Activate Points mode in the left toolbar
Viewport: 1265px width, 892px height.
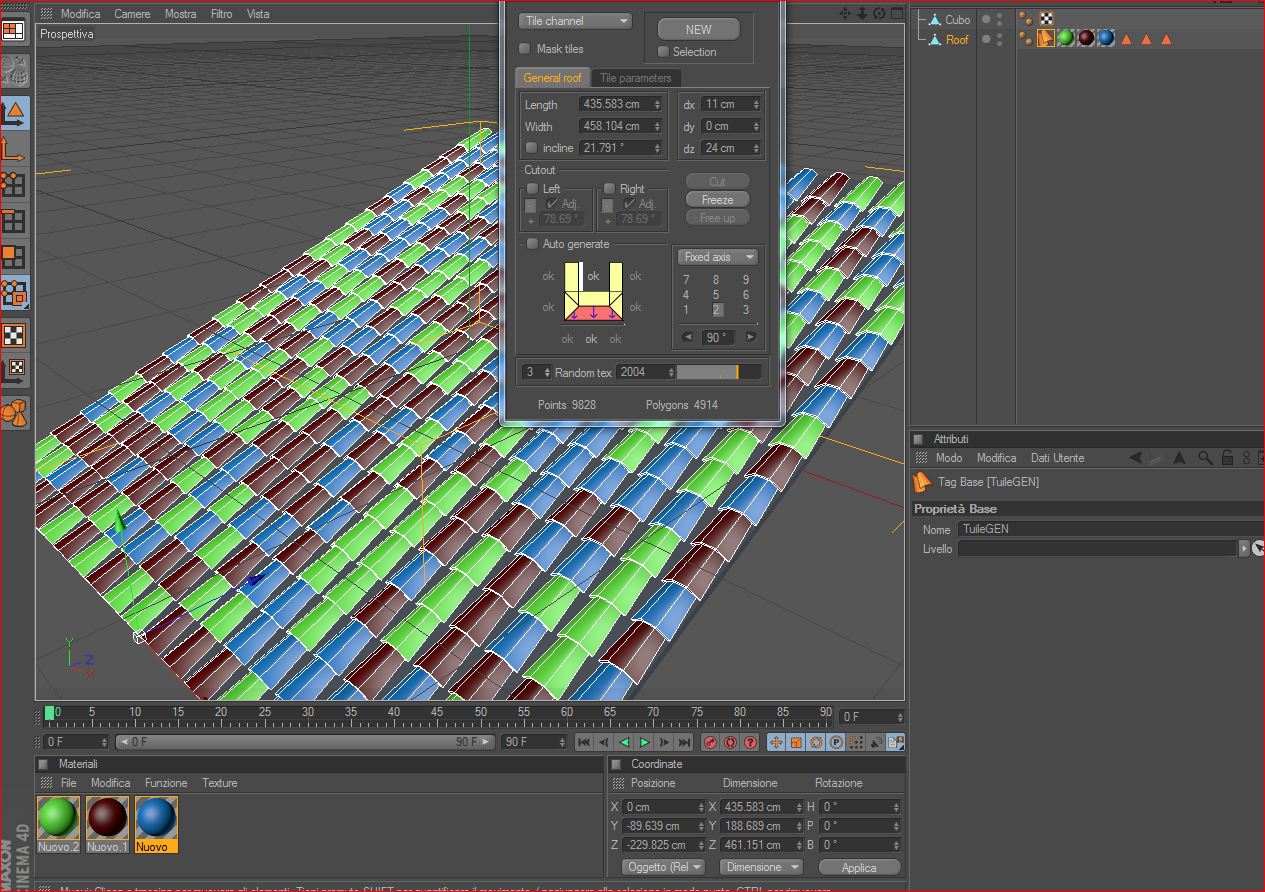coord(14,184)
